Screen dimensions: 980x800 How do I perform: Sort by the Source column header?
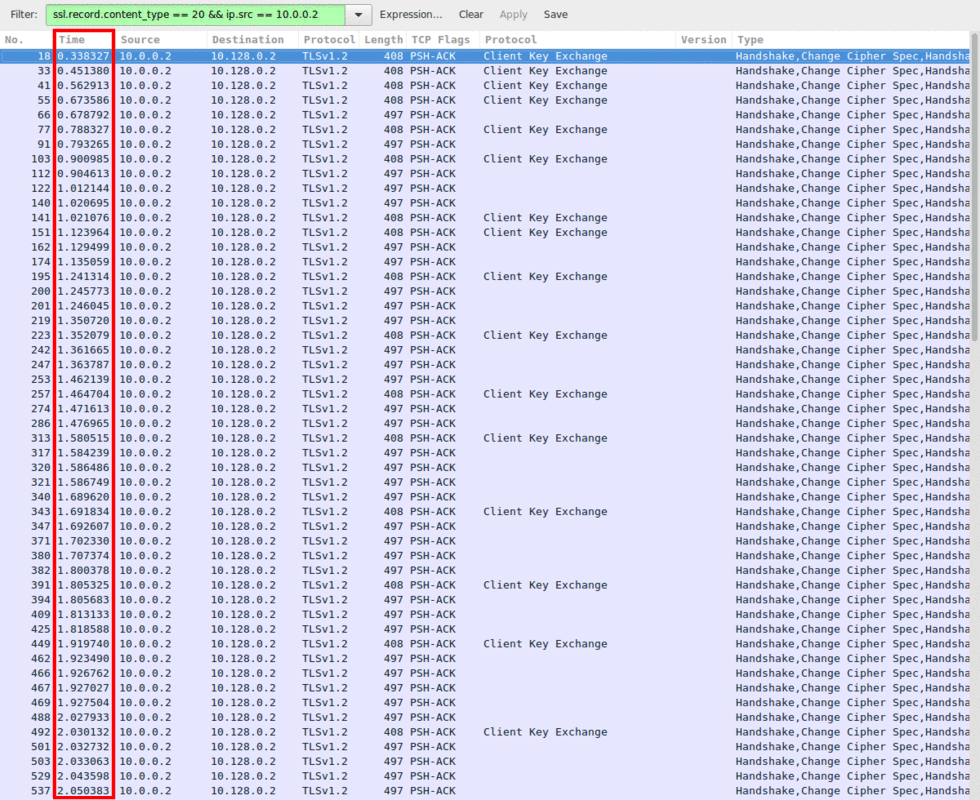161,39
